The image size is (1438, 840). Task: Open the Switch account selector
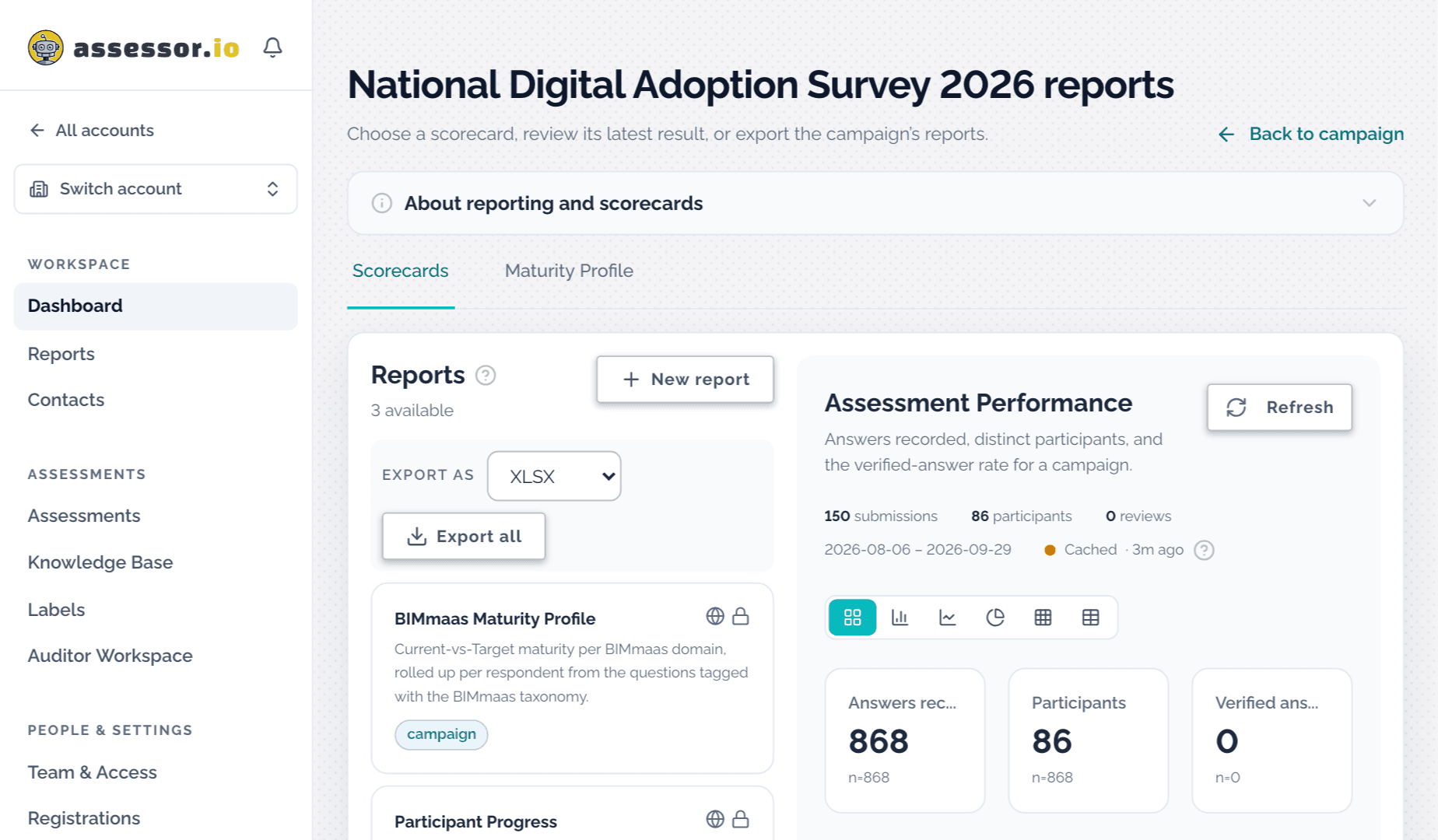156,189
